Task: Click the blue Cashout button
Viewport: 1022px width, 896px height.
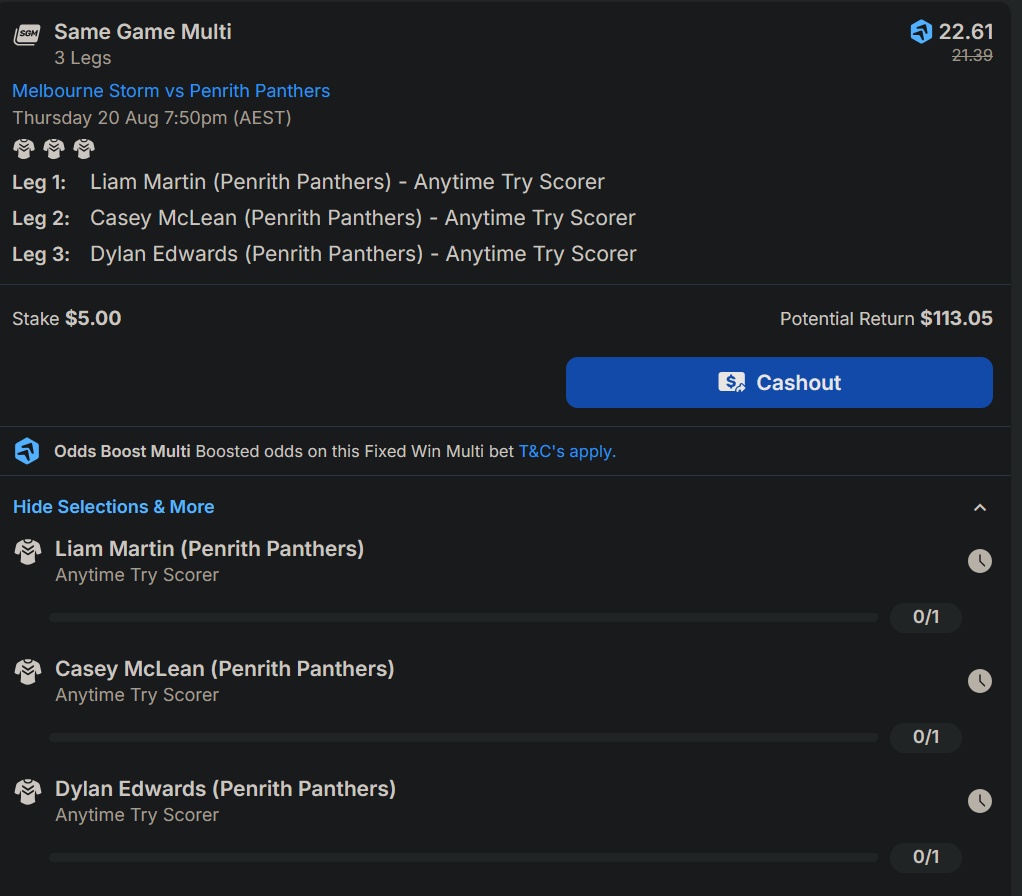Action: pos(779,383)
